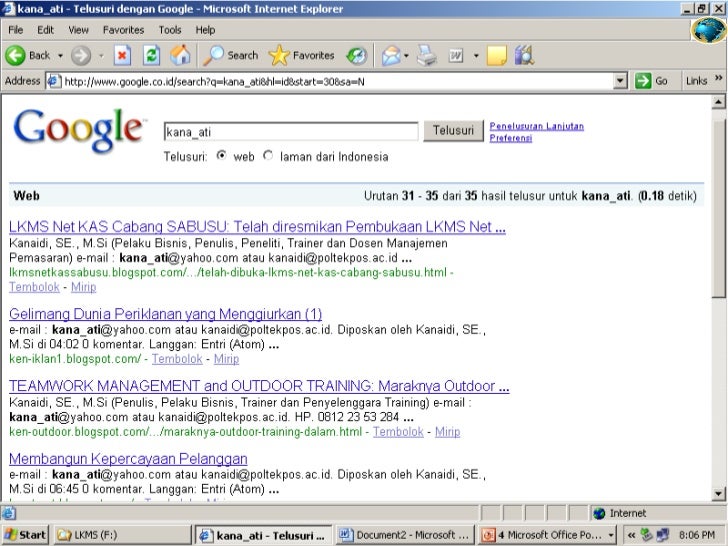
Task: Open Tembolok link for ken-outdoor.blogspot.com
Action: tap(398, 432)
